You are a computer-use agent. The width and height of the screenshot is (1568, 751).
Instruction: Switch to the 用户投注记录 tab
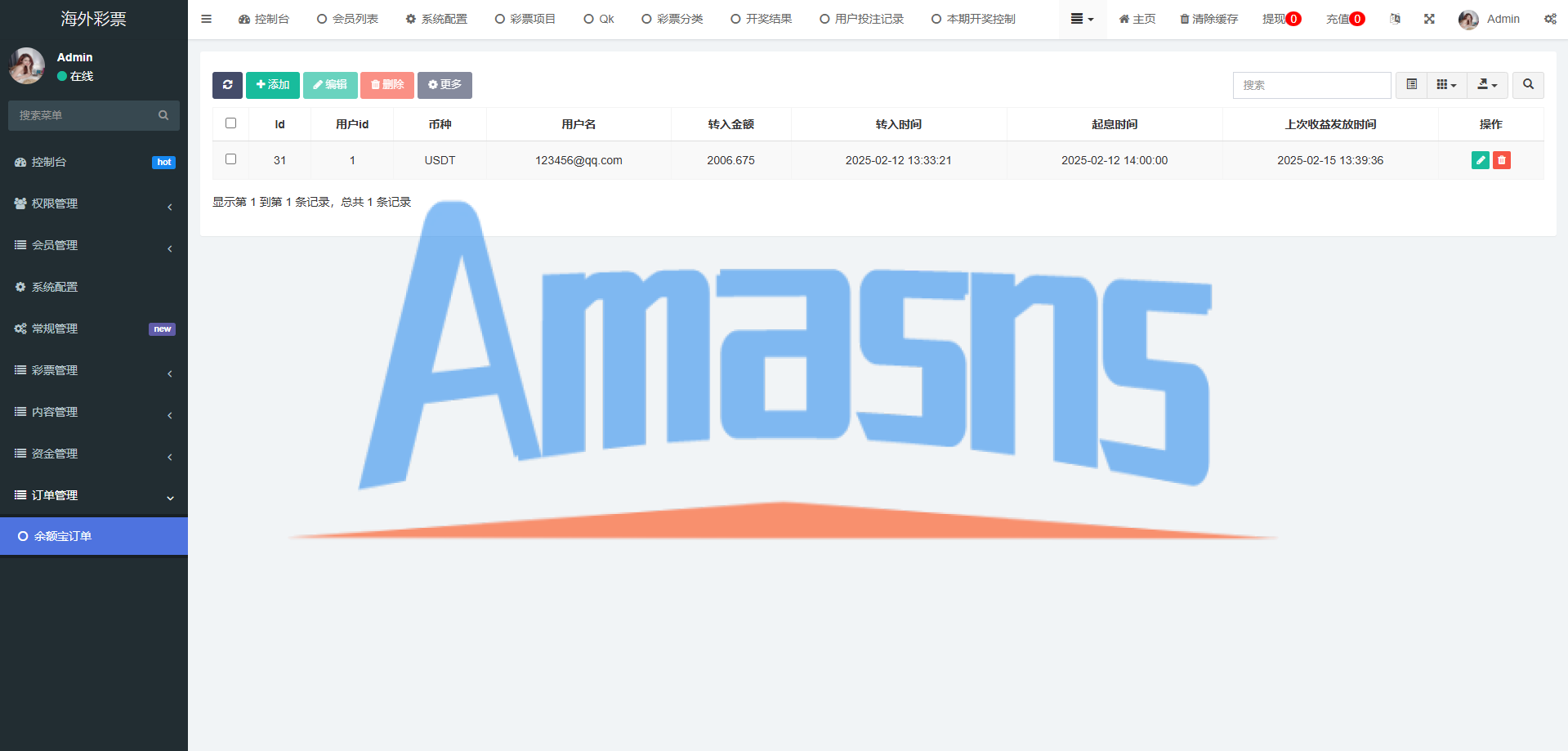(x=862, y=19)
